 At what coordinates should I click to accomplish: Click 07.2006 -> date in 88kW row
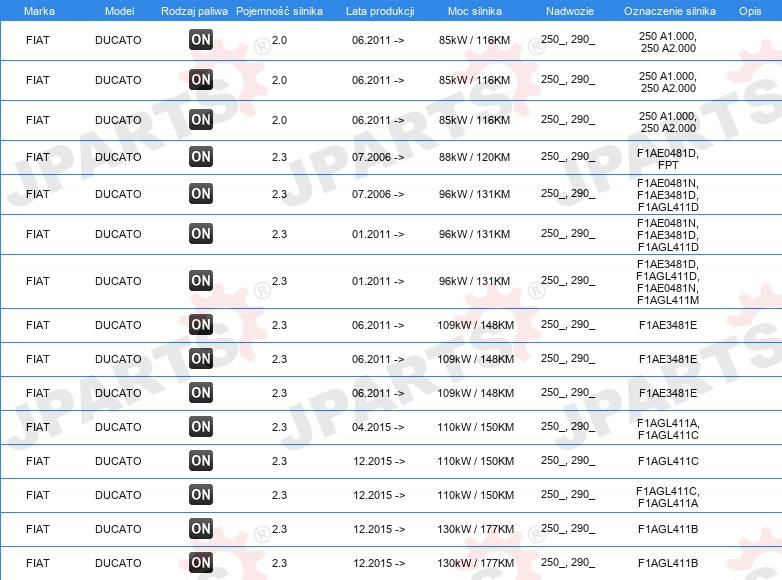tap(378, 157)
